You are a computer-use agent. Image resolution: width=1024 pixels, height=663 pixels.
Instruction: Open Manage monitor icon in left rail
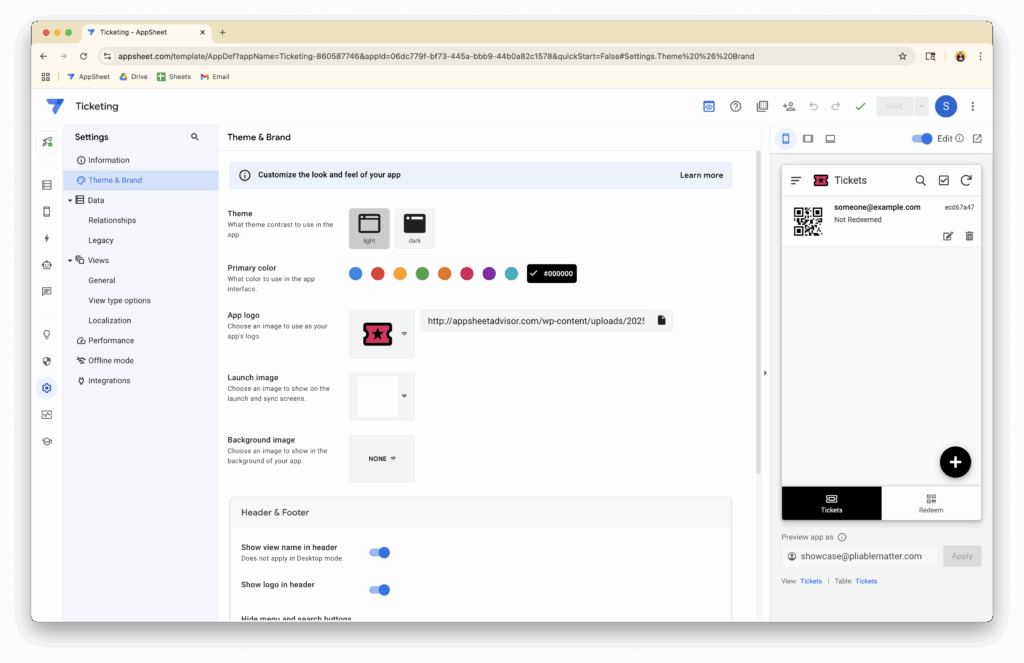pos(47,415)
